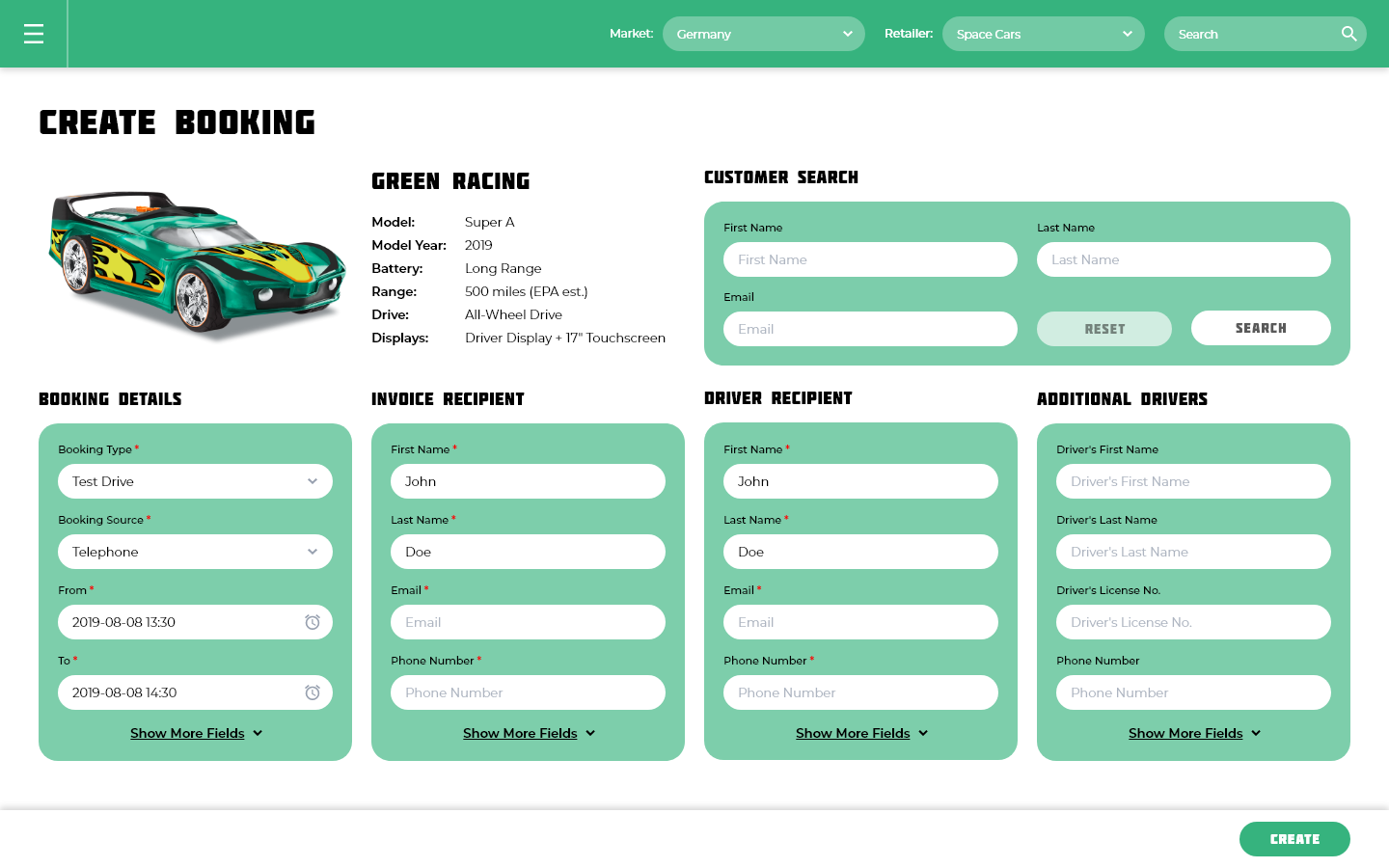Click the Search button in Customer Search
The height and width of the screenshot is (868, 1389).
(1261, 328)
